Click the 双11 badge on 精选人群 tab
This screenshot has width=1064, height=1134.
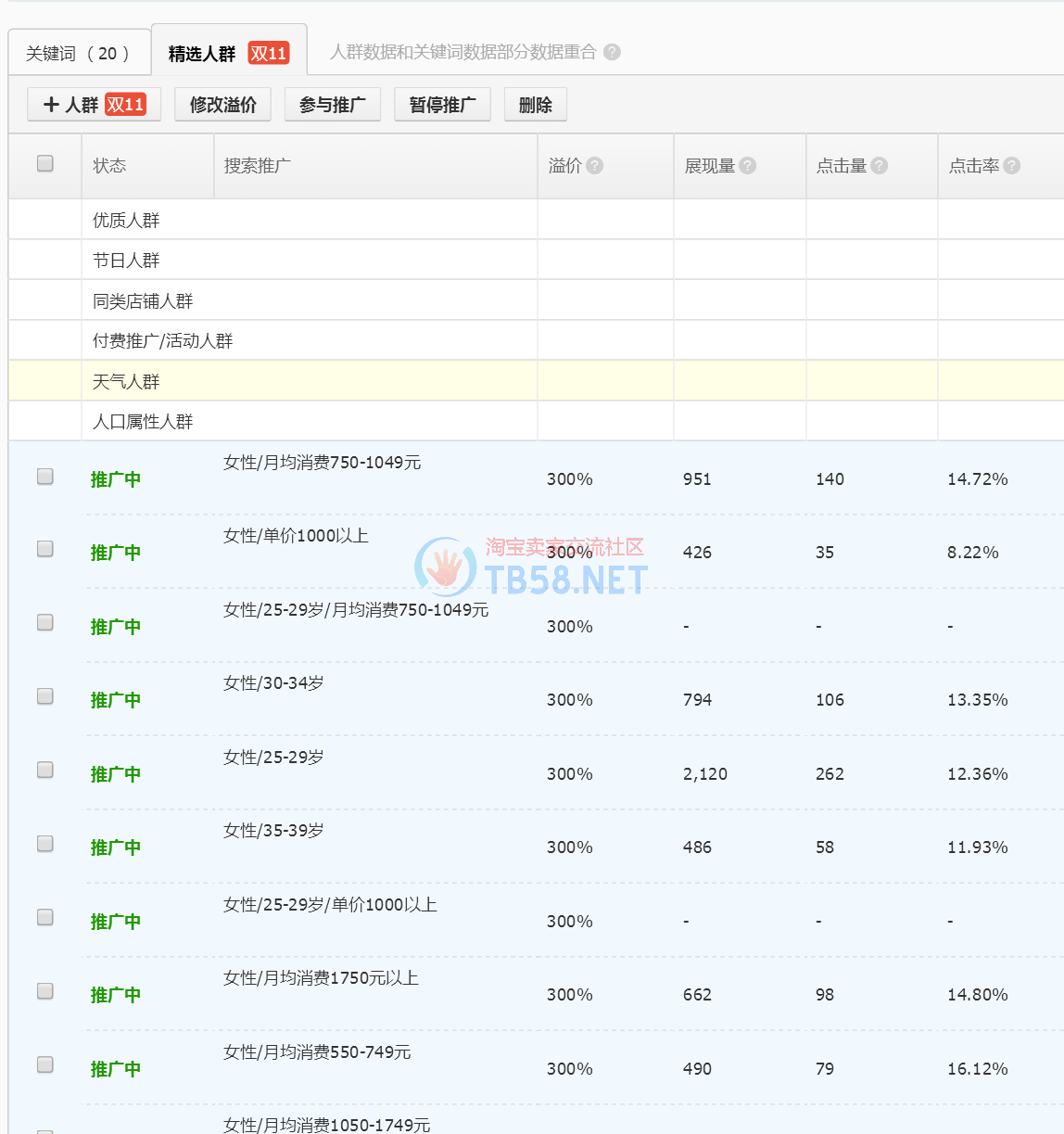269,54
